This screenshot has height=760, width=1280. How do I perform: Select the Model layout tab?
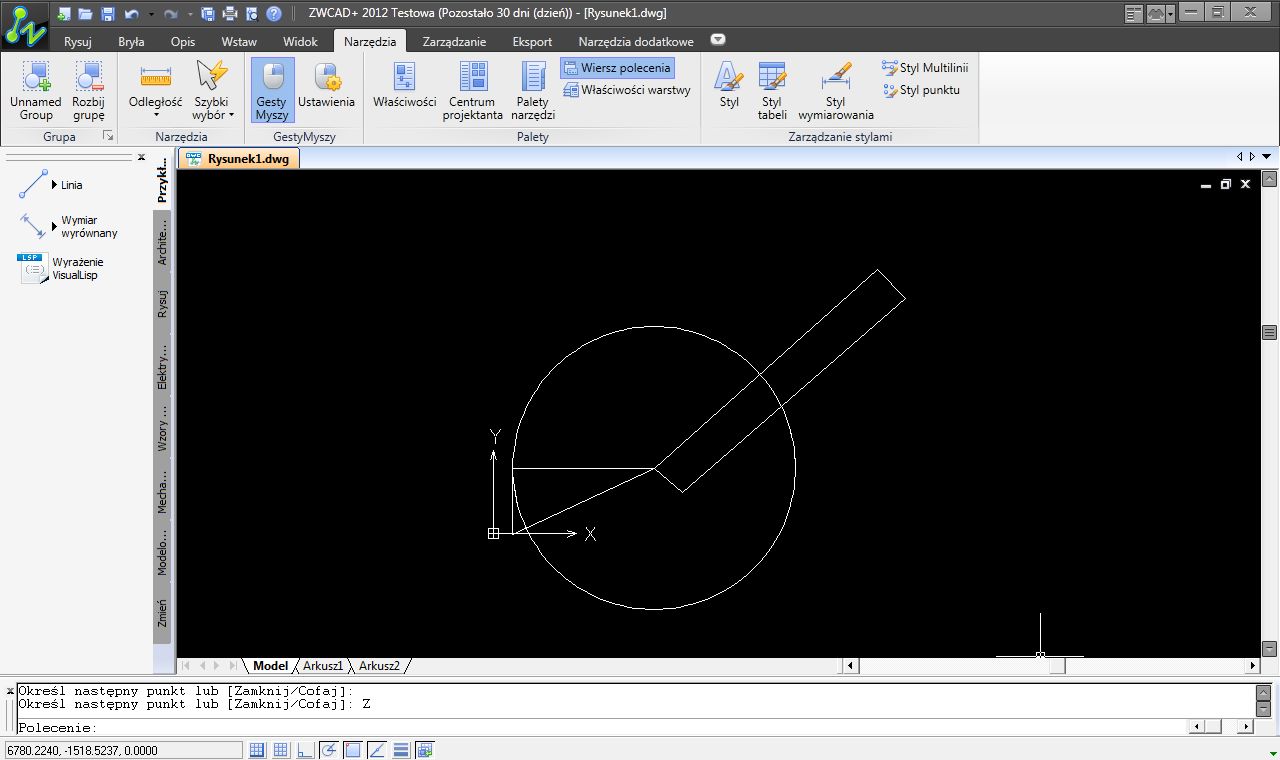click(270, 666)
